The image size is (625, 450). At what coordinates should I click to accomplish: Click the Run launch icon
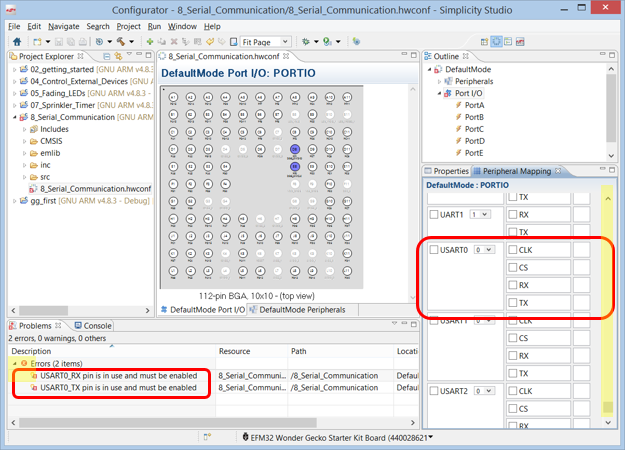[327, 41]
